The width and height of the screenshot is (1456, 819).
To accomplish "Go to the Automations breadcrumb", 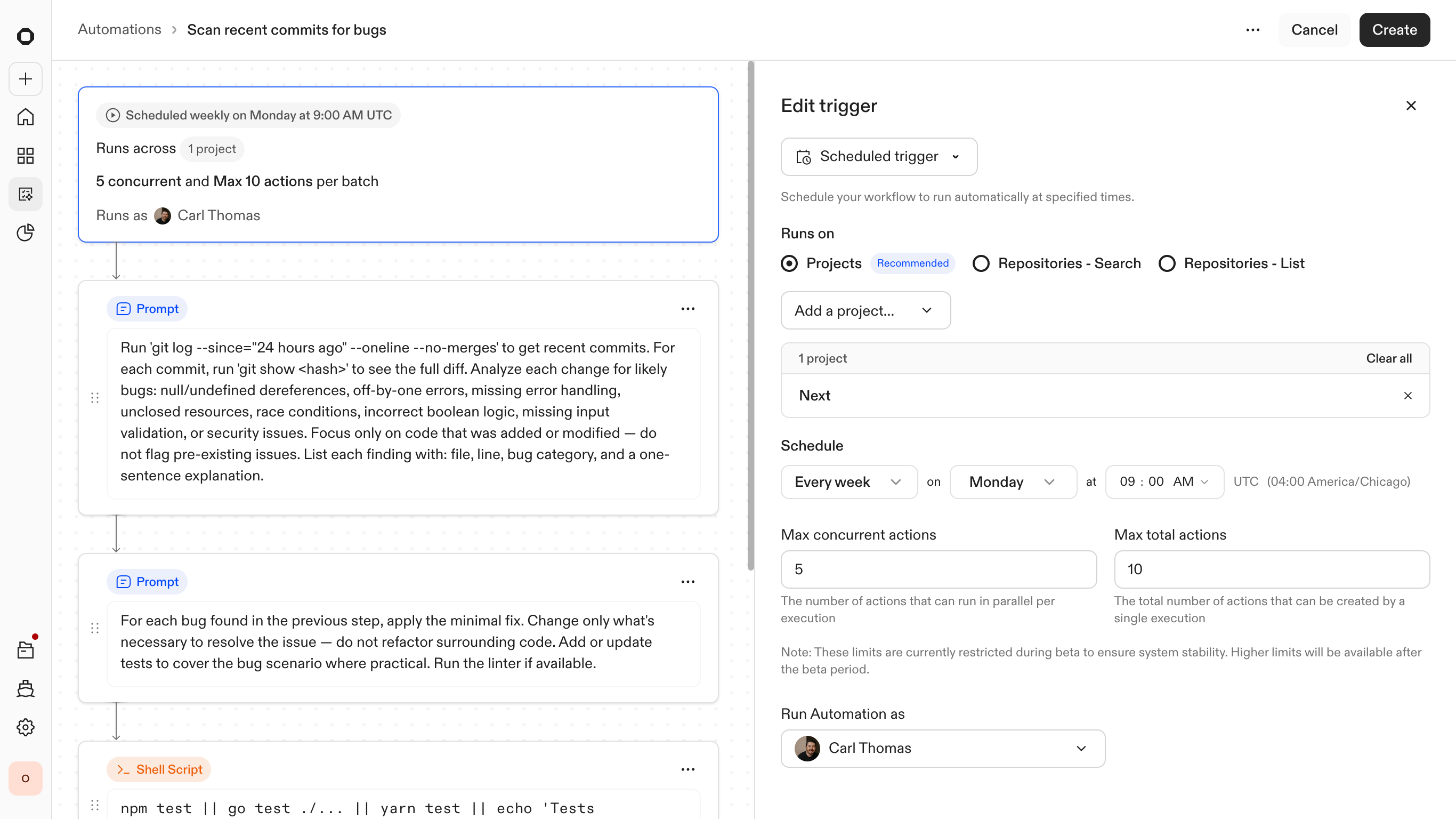I will (x=119, y=29).
